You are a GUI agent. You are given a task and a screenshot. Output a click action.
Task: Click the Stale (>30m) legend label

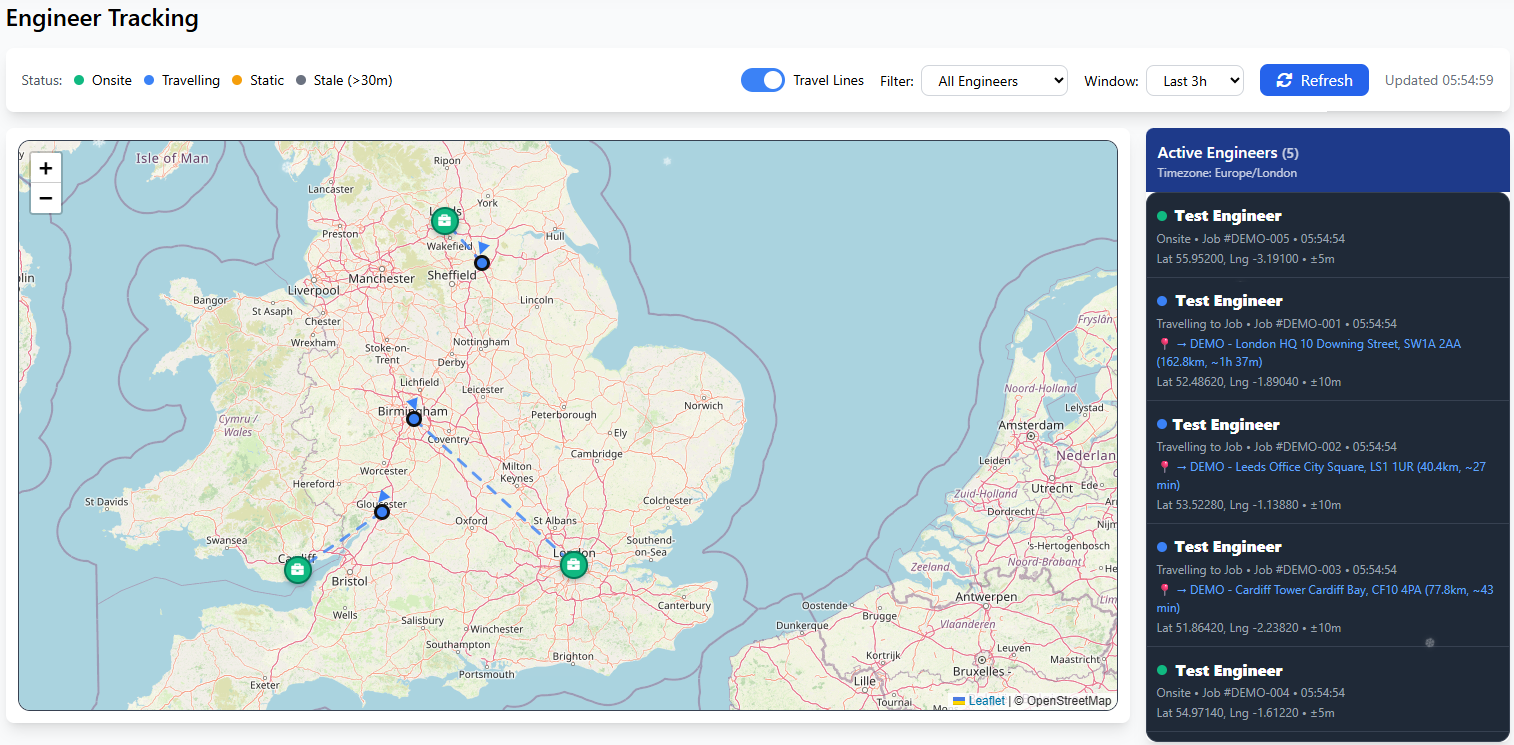point(353,81)
